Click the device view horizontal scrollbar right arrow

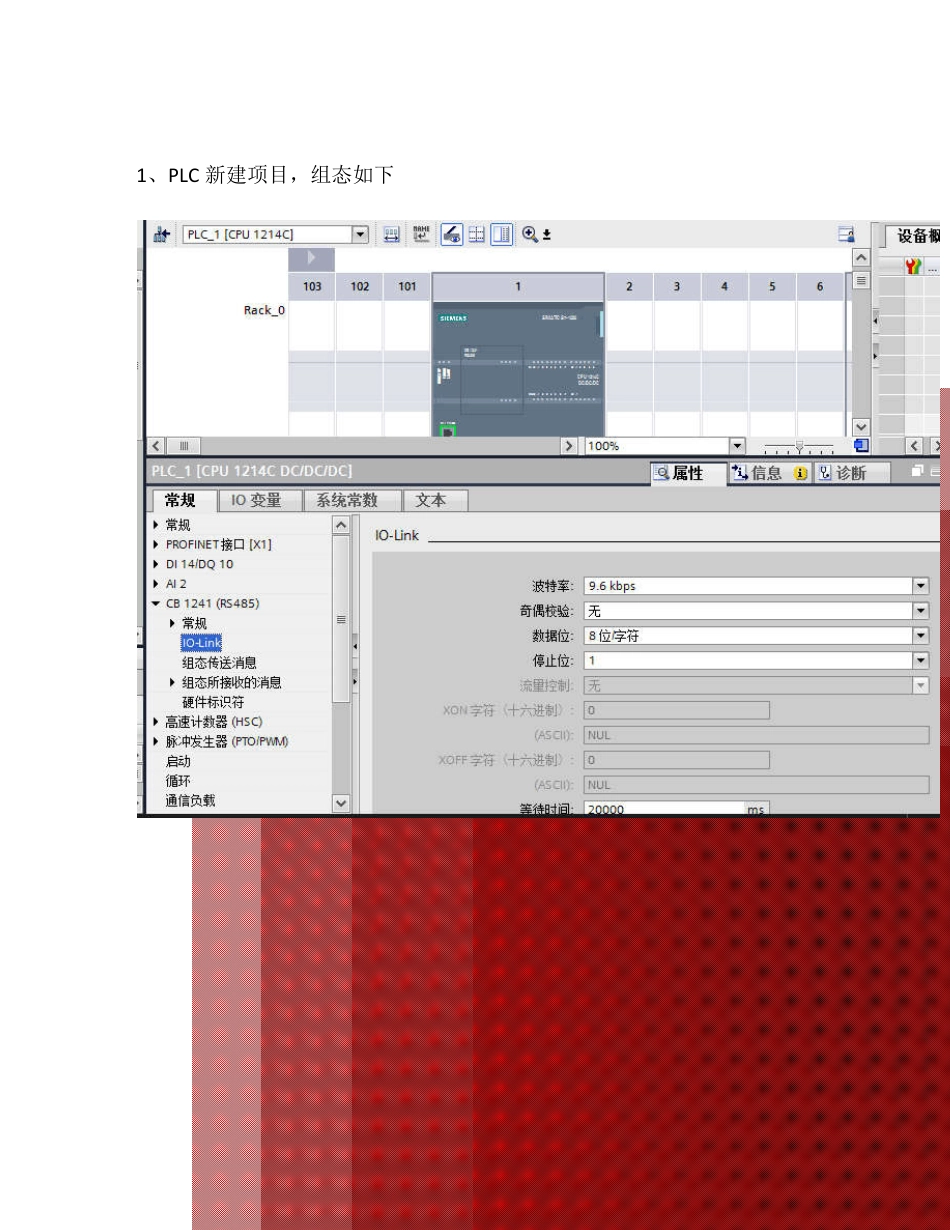pos(571,446)
